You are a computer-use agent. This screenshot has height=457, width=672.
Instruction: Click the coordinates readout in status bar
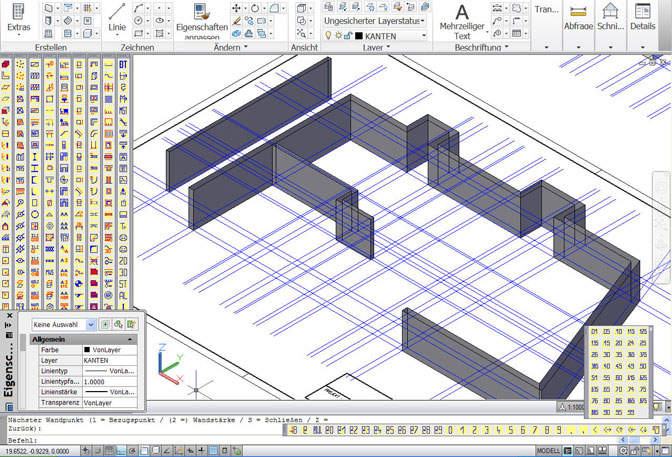pyautogui.click(x=39, y=451)
